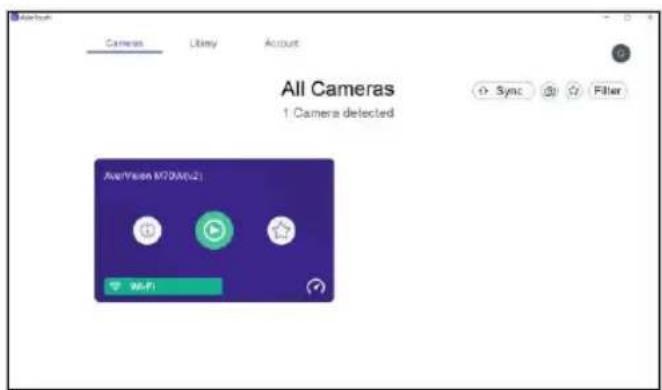Viewport: 662px width, 390px height.
Task: Click the speed gauge icon on camera card
Action: [x=316, y=287]
